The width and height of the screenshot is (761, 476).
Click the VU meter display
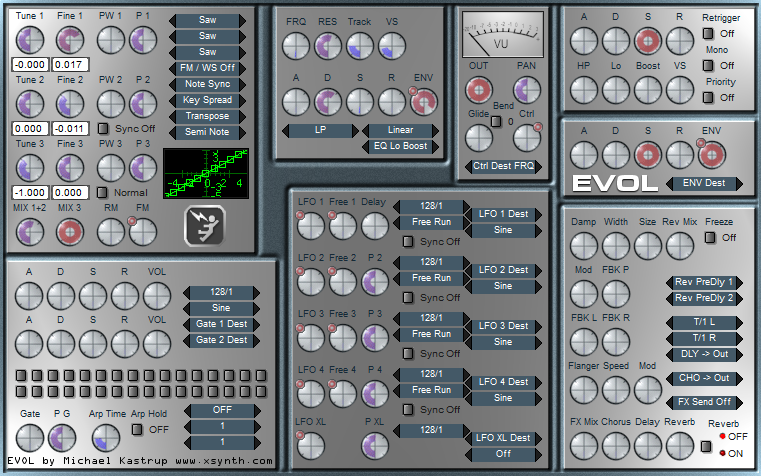click(502, 34)
